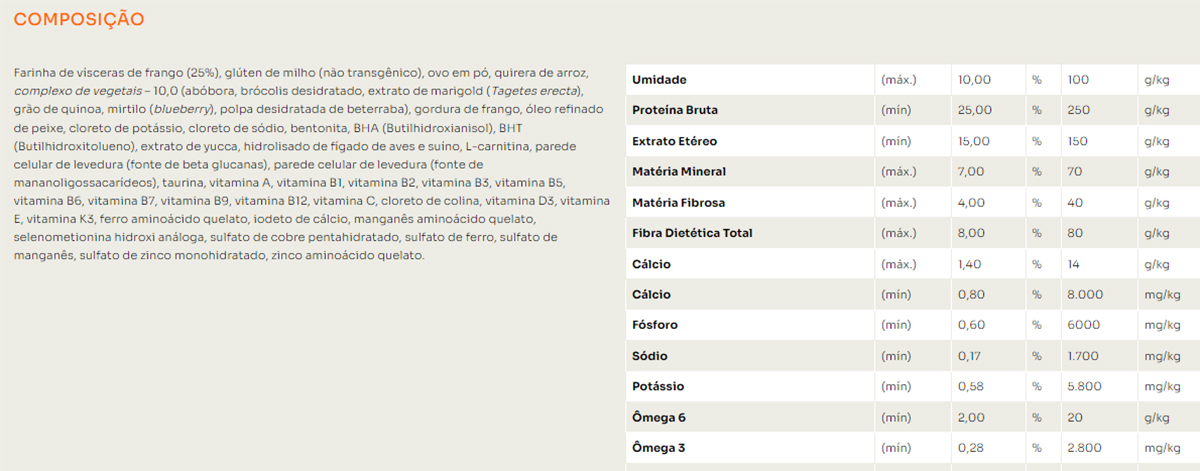The height and width of the screenshot is (471, 1200).
Task: Click the 8.000 mg/kg Cálcio value
Action: 1085,295
